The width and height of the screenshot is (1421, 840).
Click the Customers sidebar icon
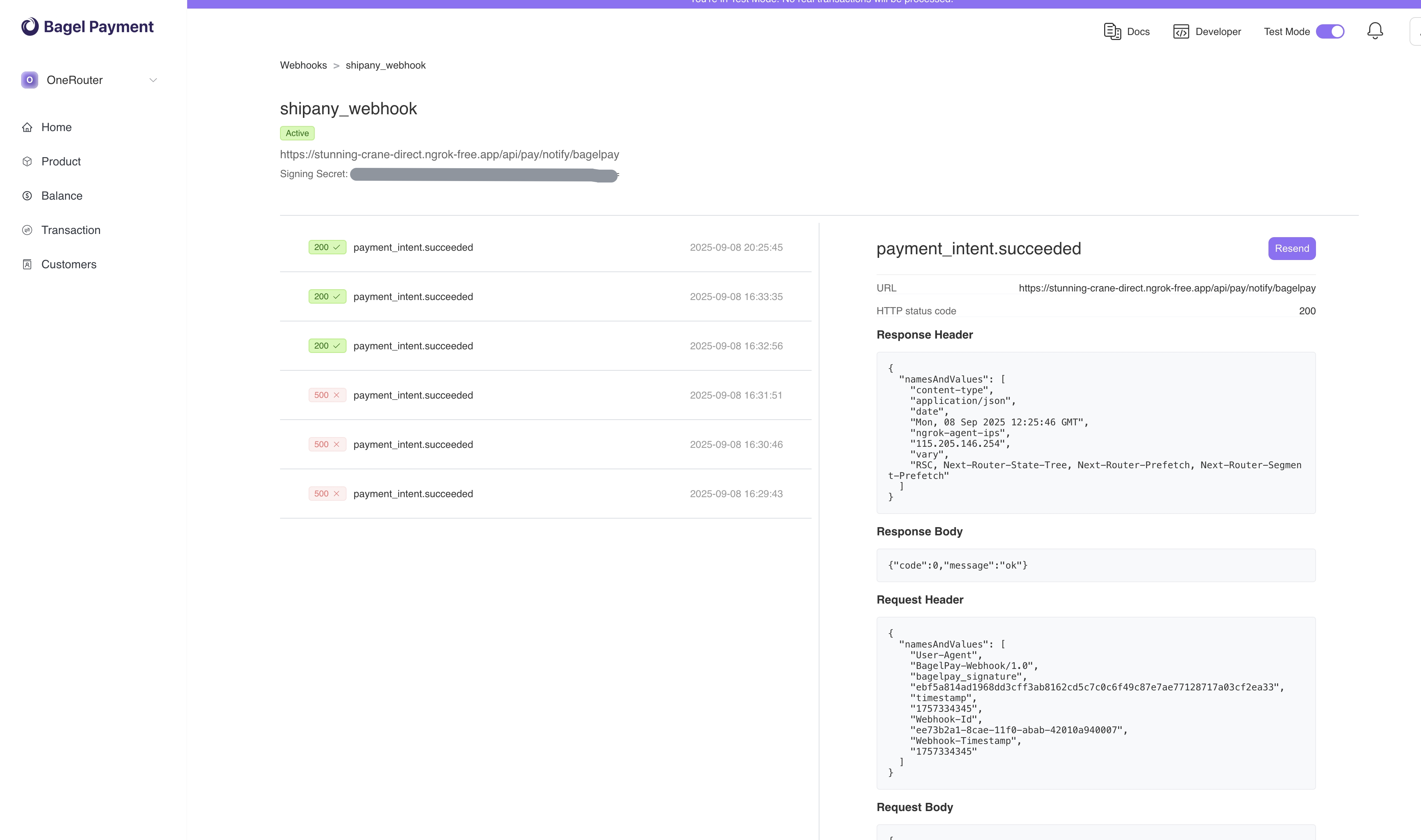coord(27,264)
